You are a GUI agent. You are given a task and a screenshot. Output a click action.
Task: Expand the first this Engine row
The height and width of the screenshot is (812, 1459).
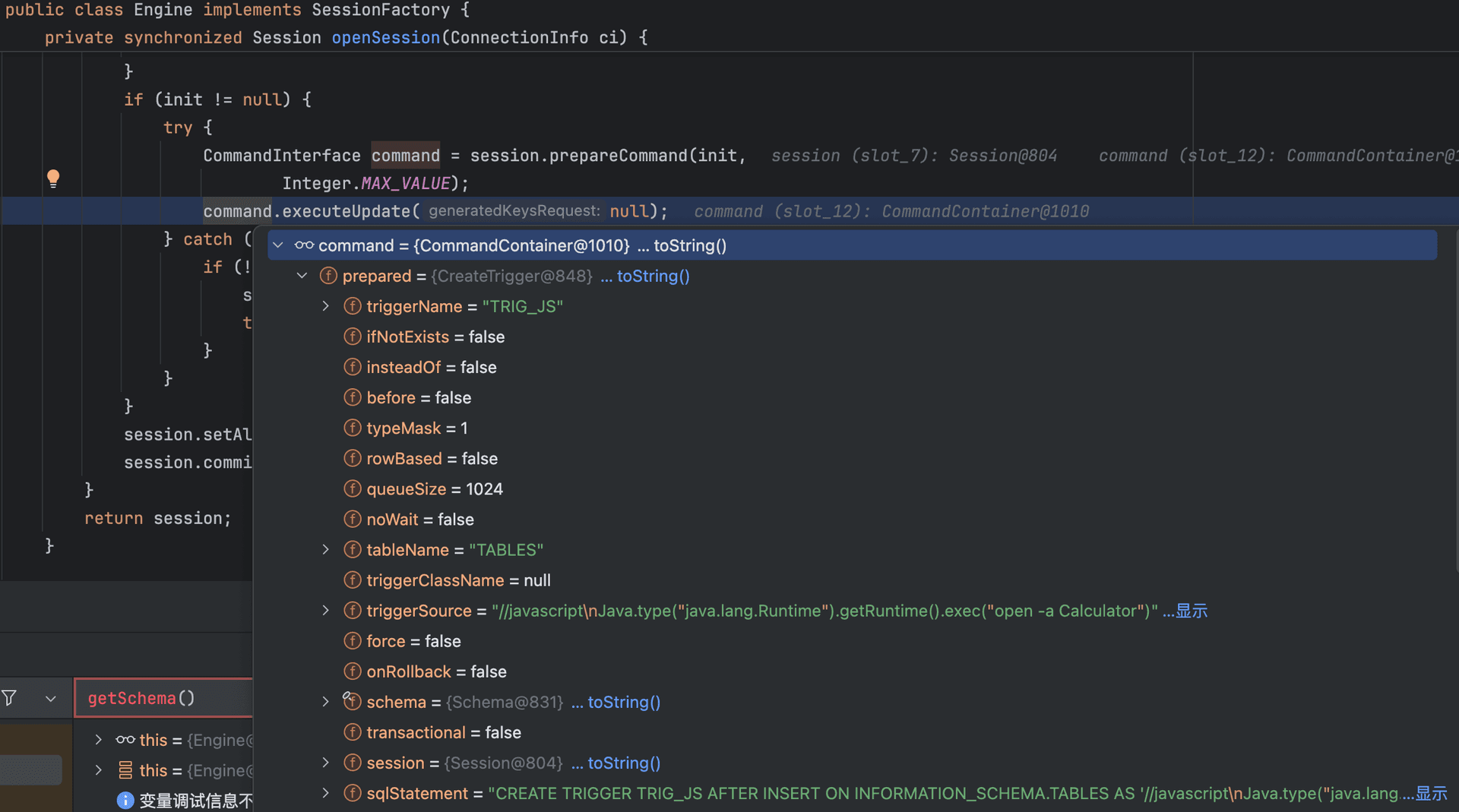[x=99, y=740]
